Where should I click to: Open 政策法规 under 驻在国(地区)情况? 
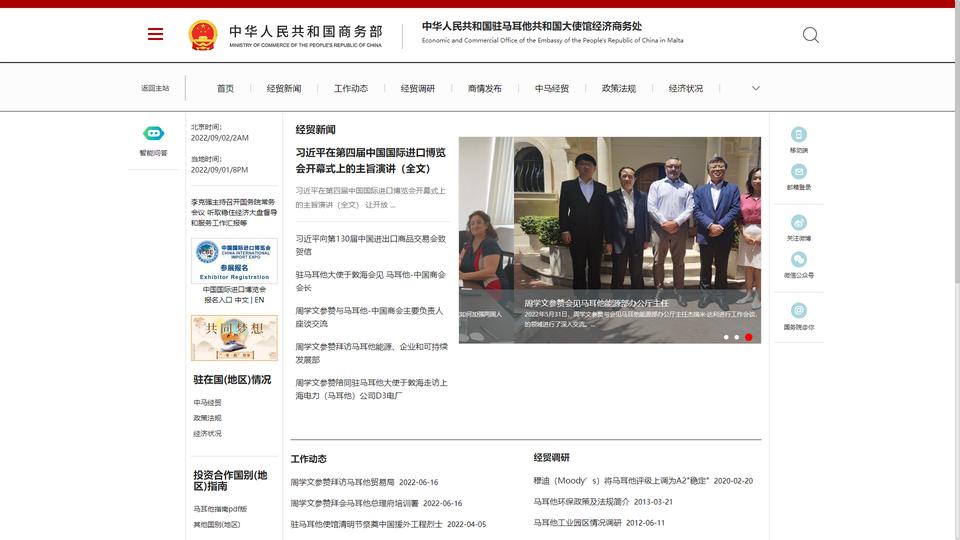tap(208, 418)
